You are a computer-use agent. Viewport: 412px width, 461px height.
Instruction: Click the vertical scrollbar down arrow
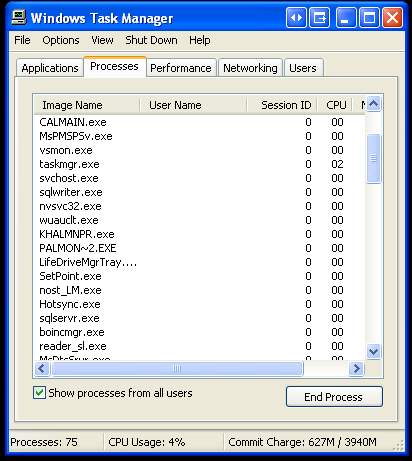[373, 351]
